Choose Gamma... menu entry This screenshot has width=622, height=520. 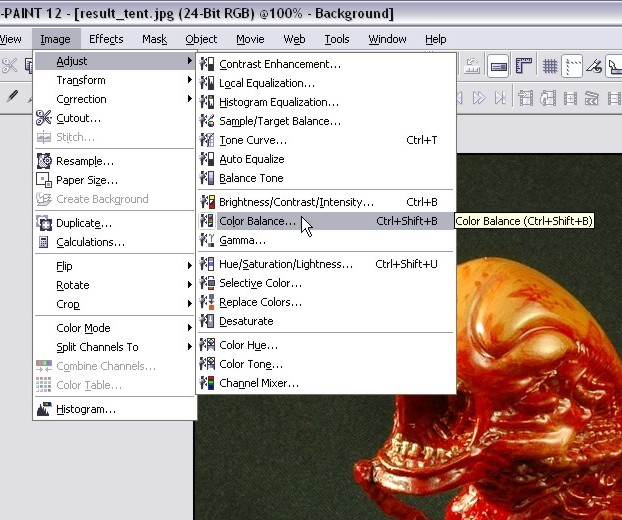click(x=326, y=240)
